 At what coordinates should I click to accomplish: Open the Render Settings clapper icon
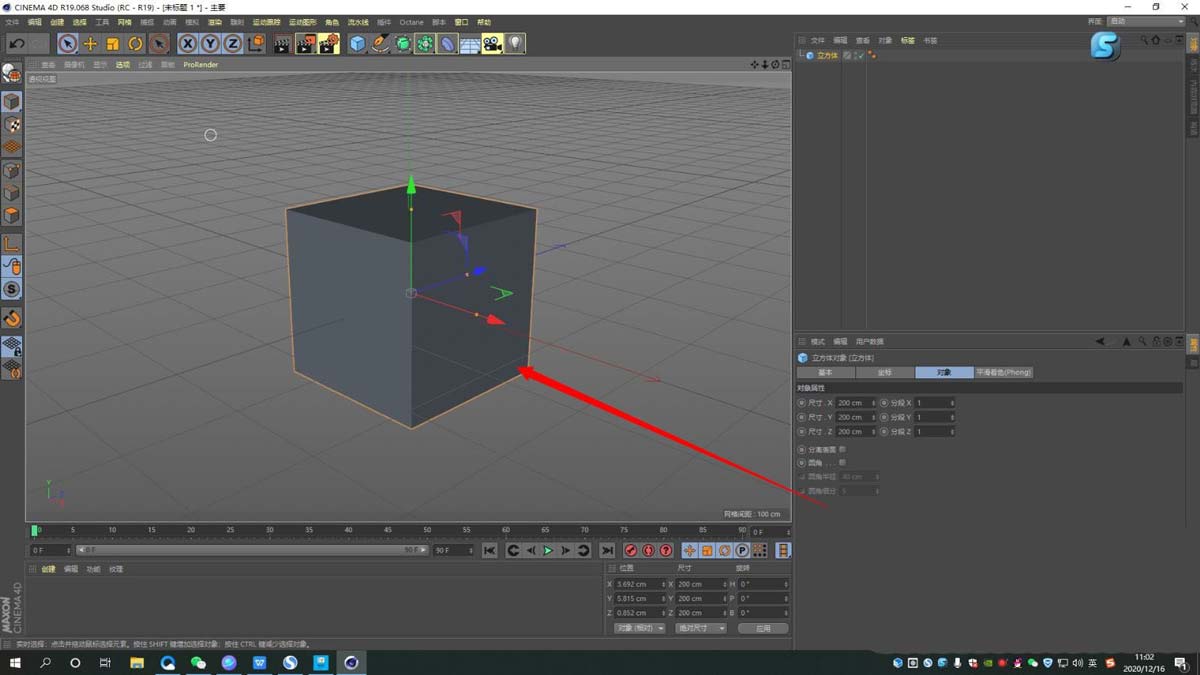click(x=329, y=43)
